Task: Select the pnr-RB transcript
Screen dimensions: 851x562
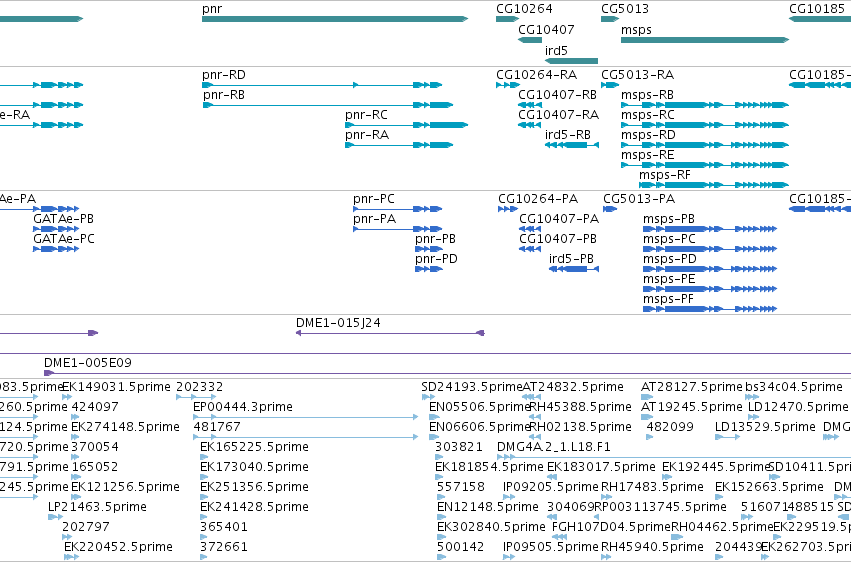Action: (x=328, y=105)
